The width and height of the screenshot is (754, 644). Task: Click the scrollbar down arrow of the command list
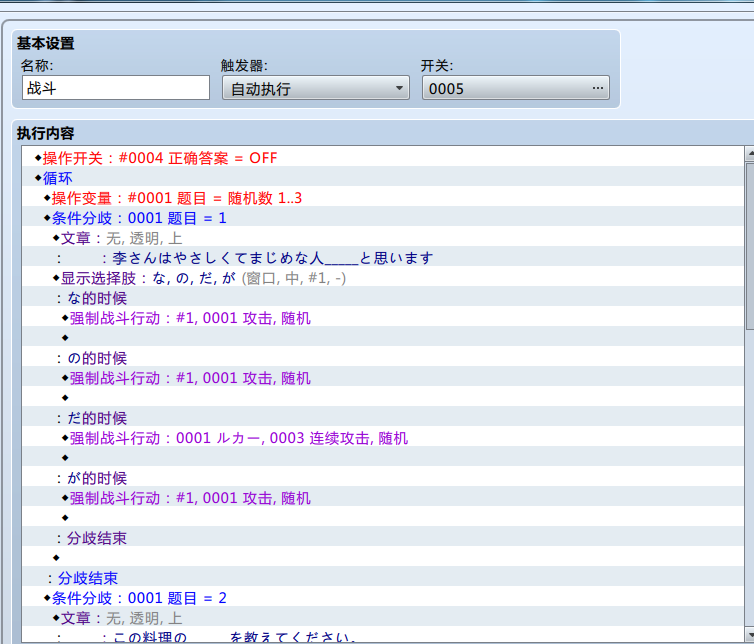pos(750,634)
